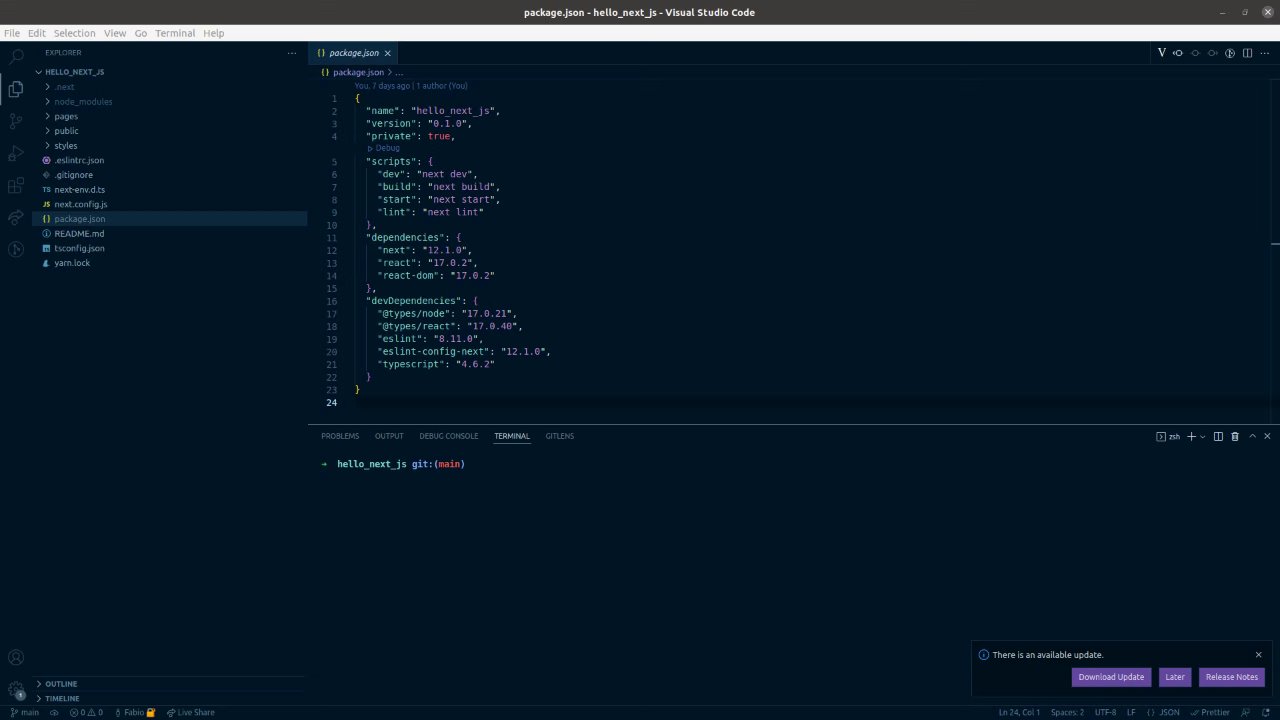Click the UTF-8 encoding status item
The image size is (1280, 720).
click(x=1105, y=713)
